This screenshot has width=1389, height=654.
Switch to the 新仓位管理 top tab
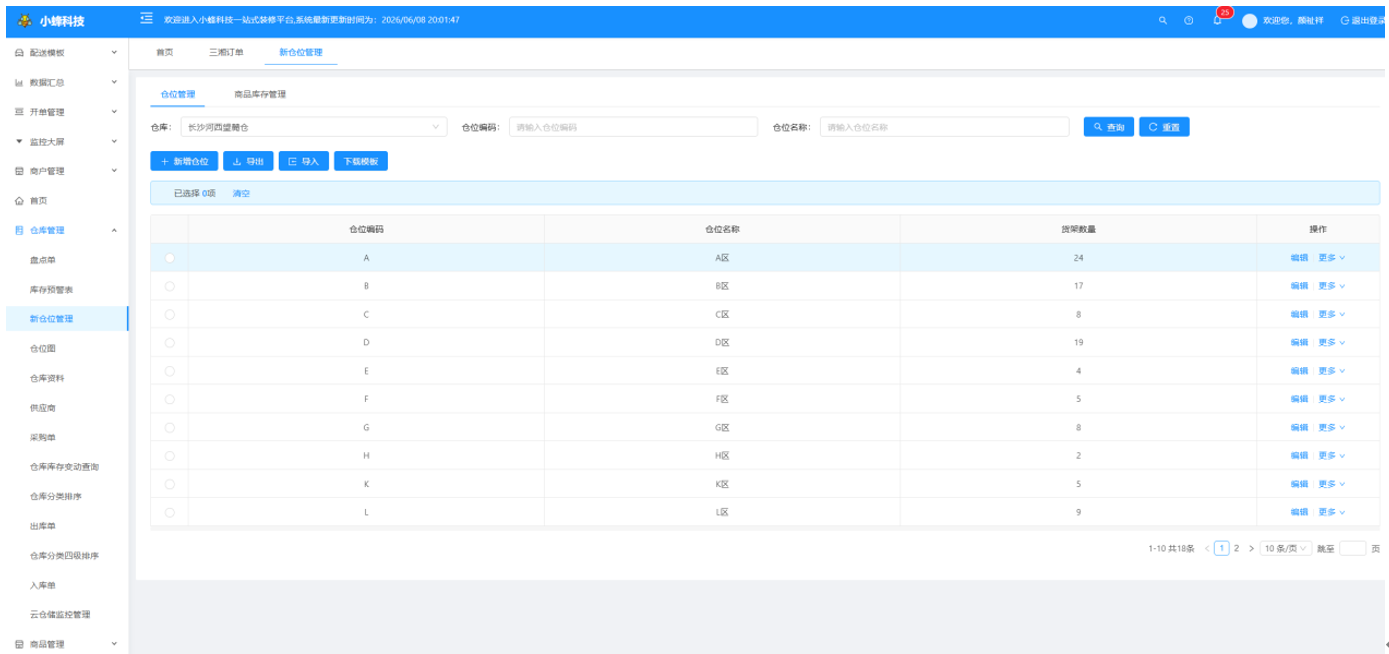pyautogui.click(x=300, y=52)
